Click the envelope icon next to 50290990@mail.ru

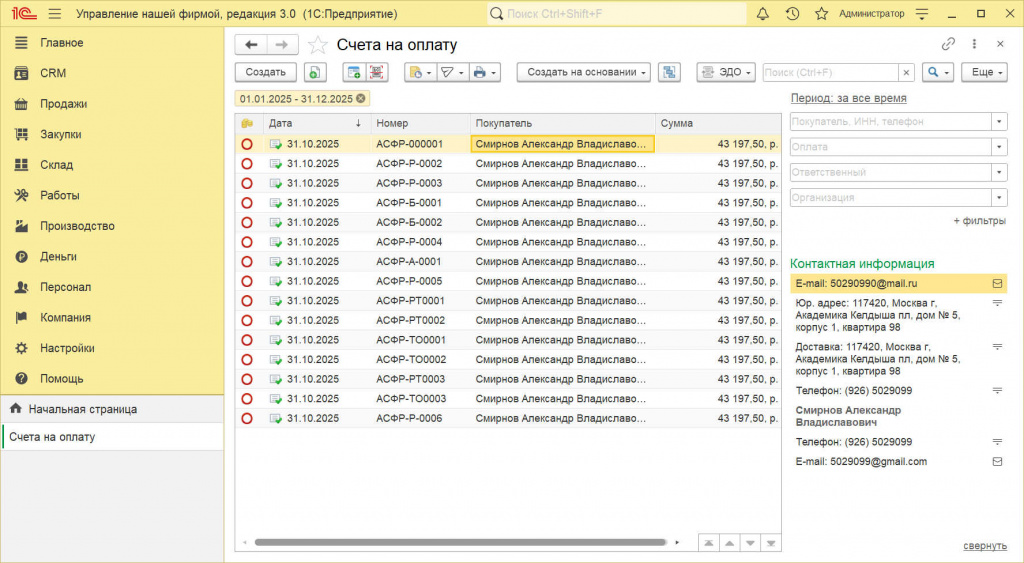click(x=997, y=283)
